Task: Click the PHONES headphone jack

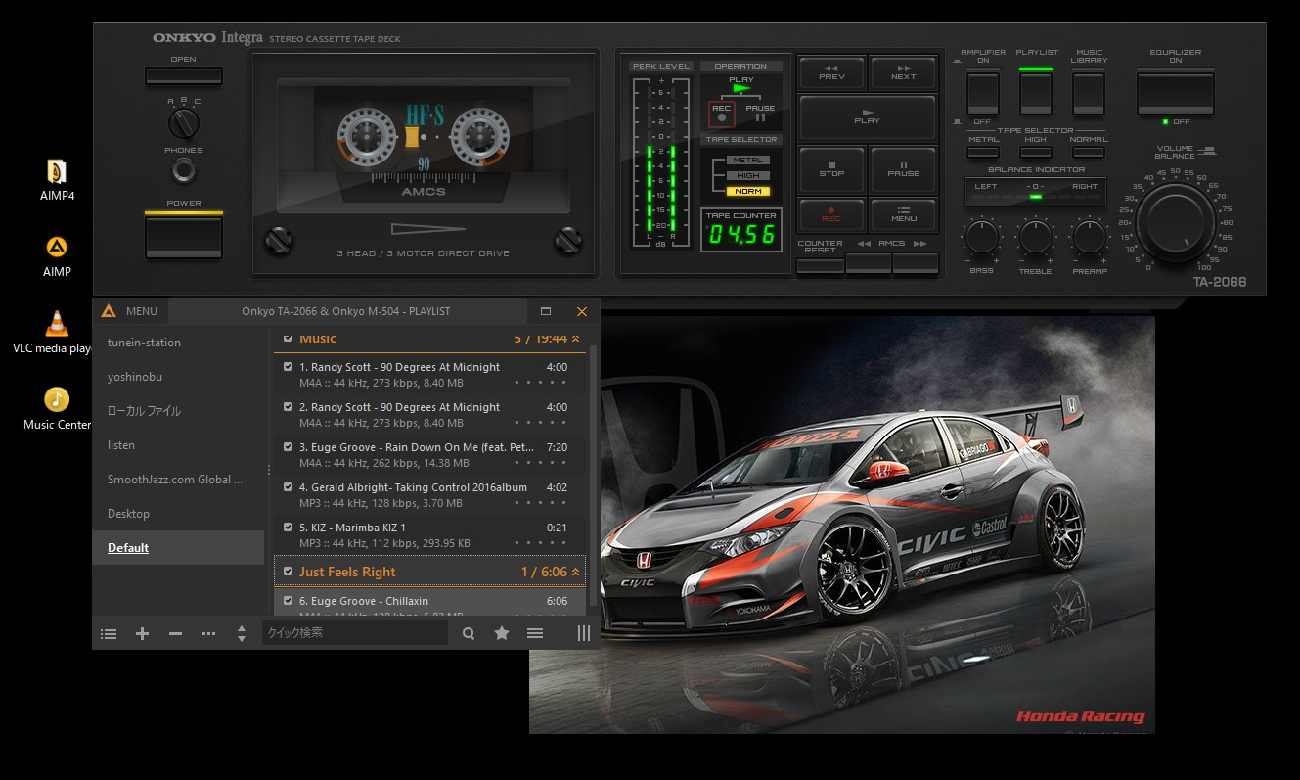Action: (184, 170)
